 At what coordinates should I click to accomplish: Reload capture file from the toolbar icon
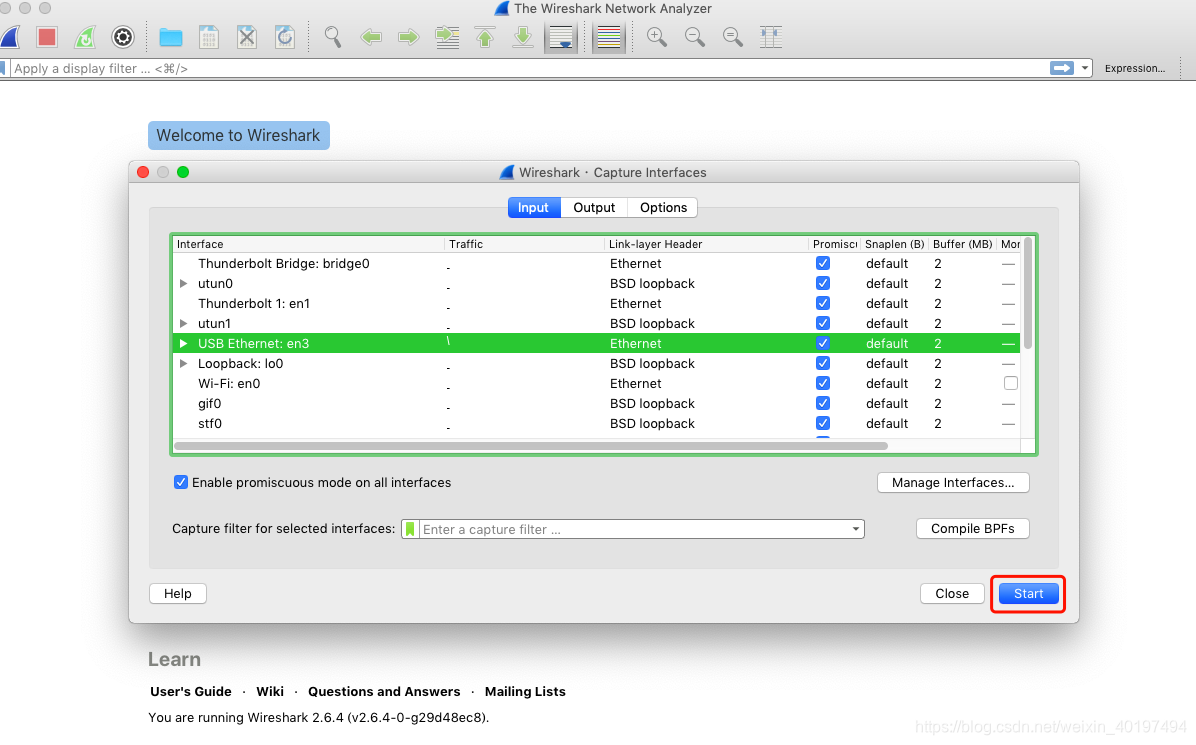pos(285,37)
